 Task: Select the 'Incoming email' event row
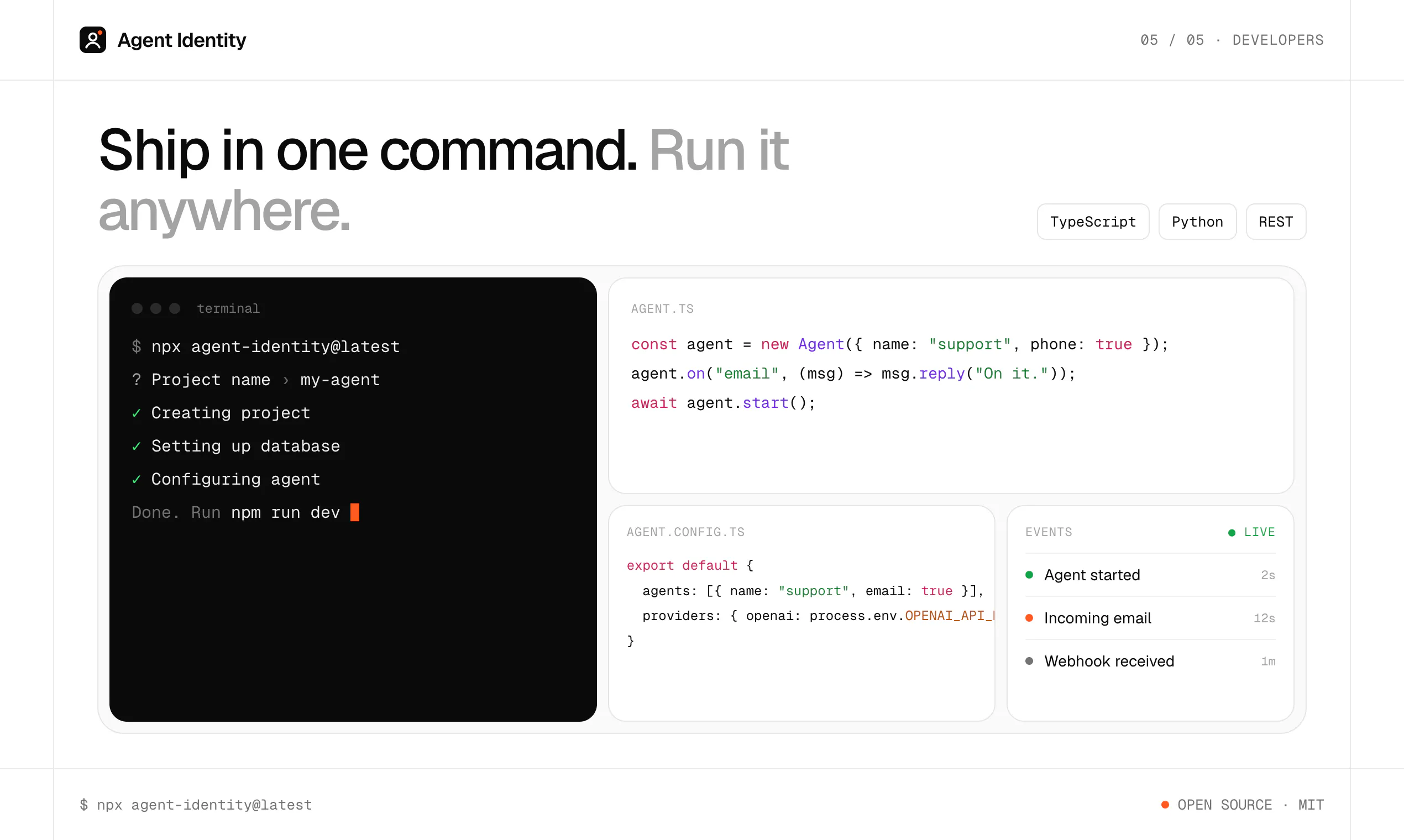tap(1150, 618)
